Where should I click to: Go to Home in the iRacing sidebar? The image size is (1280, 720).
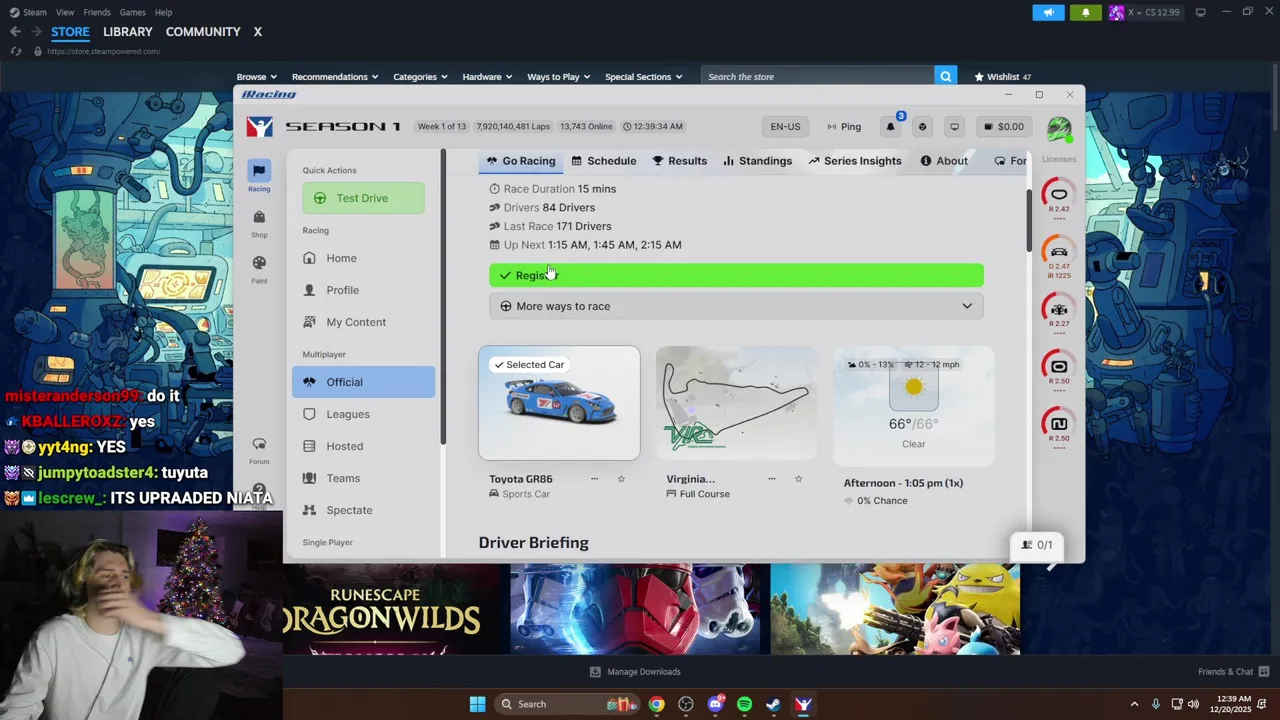pos(364,258)
